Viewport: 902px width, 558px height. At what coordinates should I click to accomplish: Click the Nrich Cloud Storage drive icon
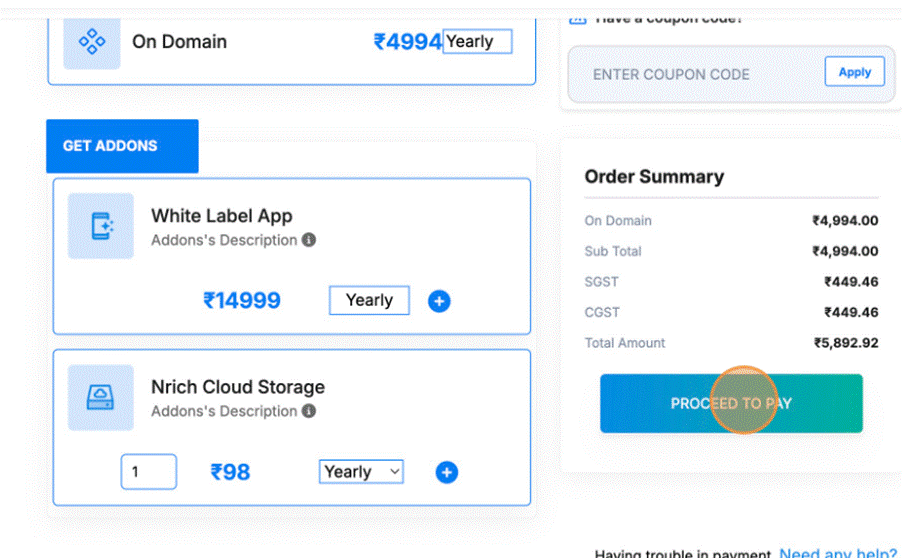[x=100, y=397]
